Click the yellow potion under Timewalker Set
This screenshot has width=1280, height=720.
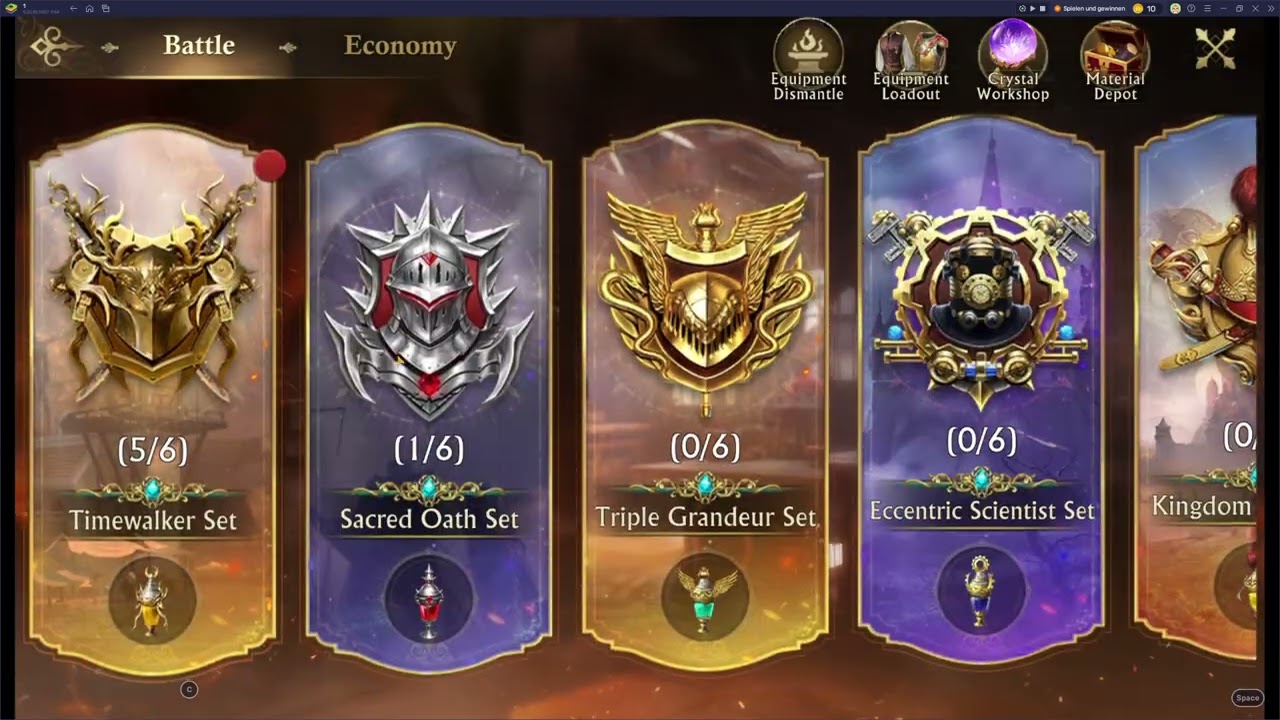point(152,600)
